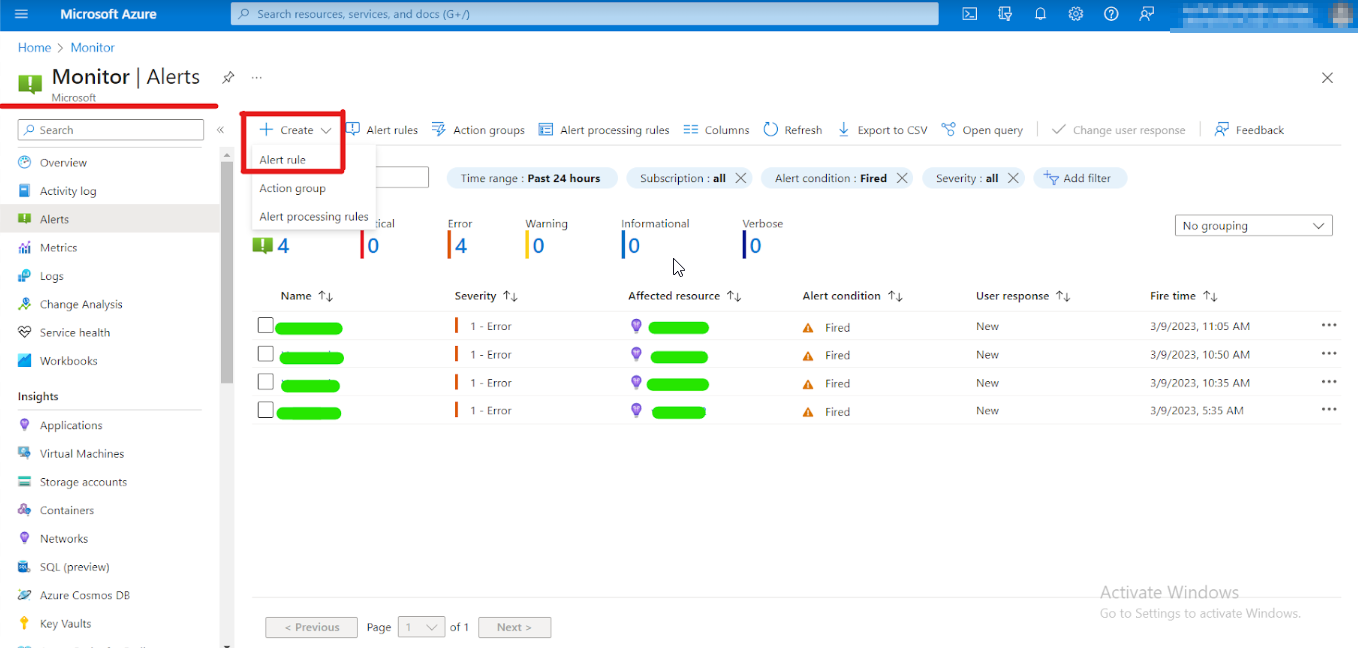Open Activity log in the sidebar
The width and height of the screenshot is (1358, 648).
click(68, 191)
